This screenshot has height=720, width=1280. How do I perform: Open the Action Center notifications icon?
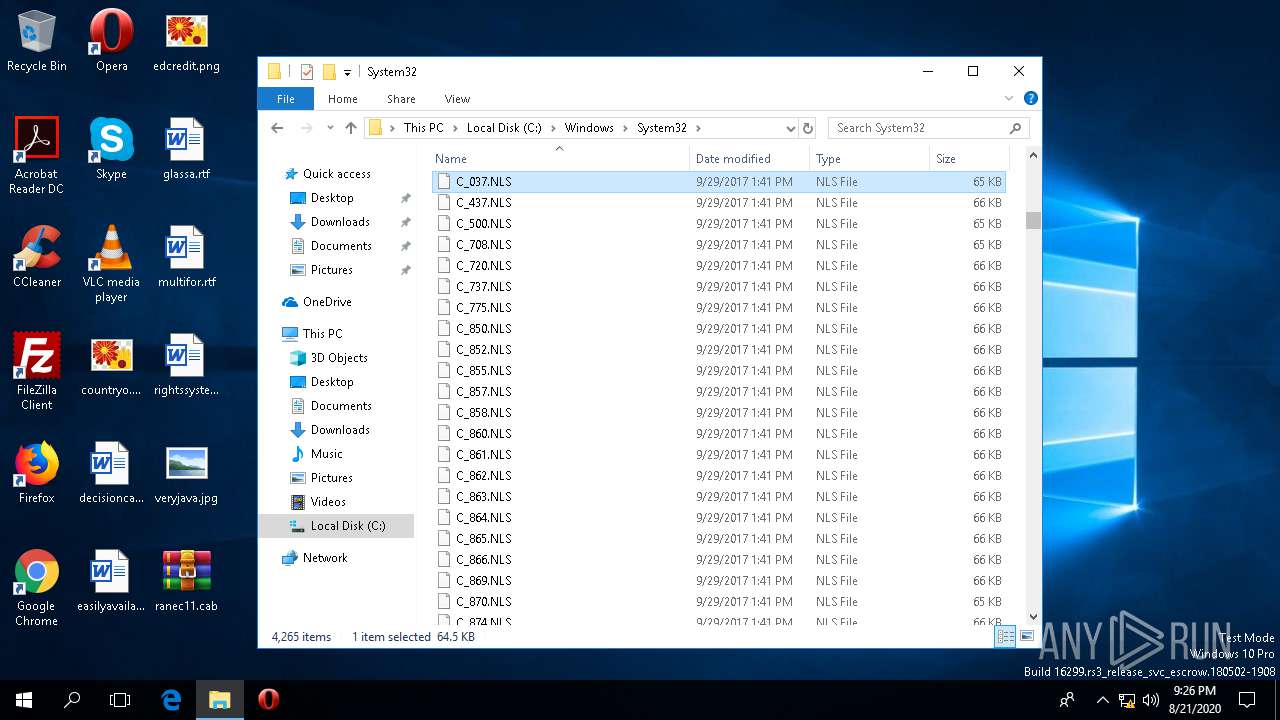point(1247,700)
